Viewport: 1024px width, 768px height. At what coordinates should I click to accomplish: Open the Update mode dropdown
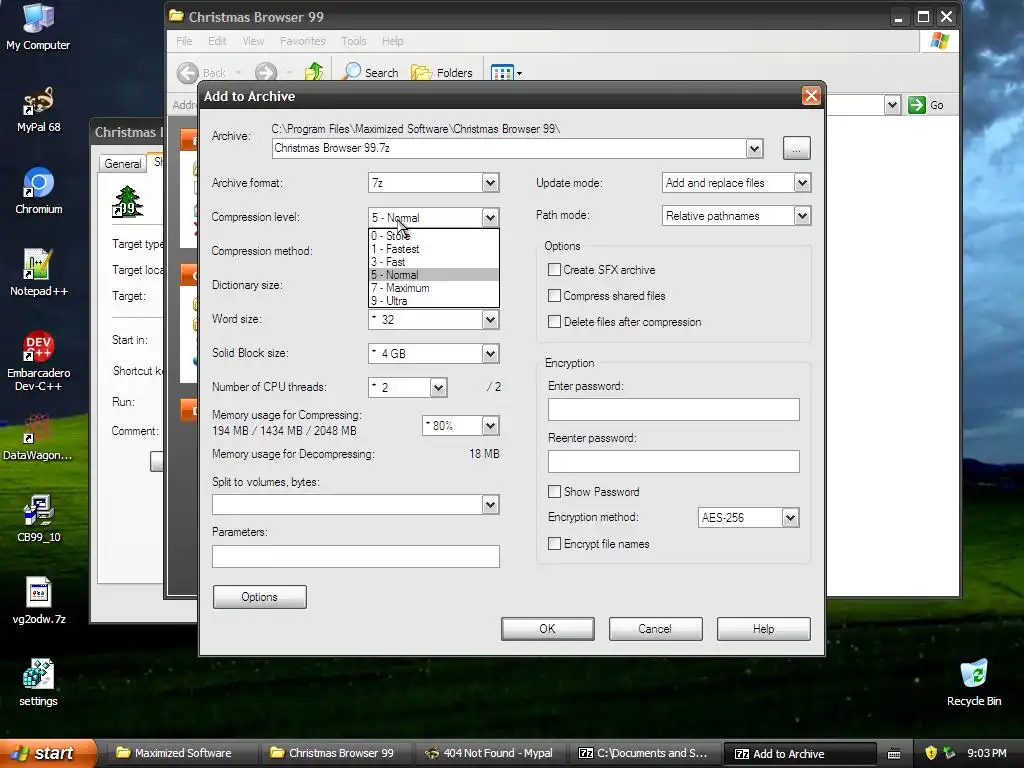click(x=803, y=183)
